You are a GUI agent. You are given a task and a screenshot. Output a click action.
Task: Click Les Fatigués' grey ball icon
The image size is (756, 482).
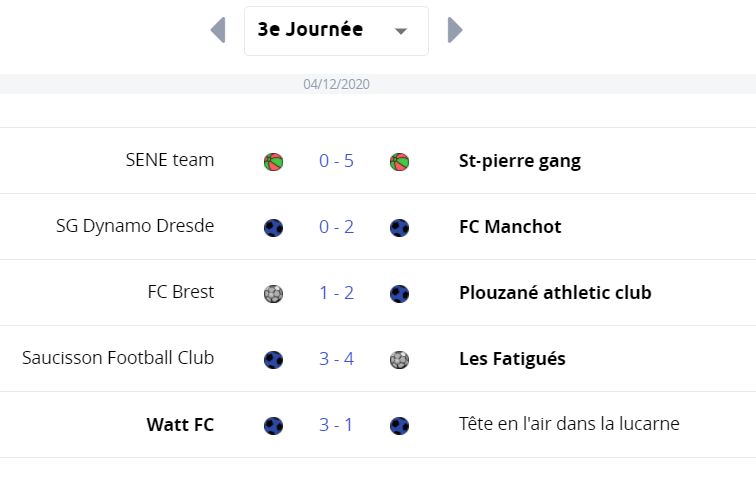click(x=399, y=360)
